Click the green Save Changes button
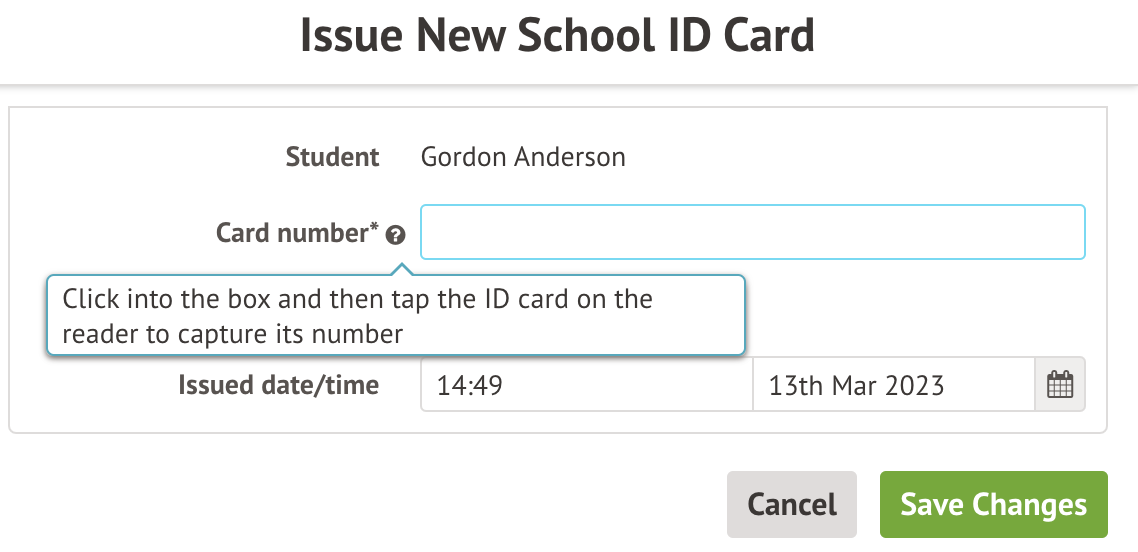The image size is (1138, 552). pyautogui.click(x=993, y=504)
